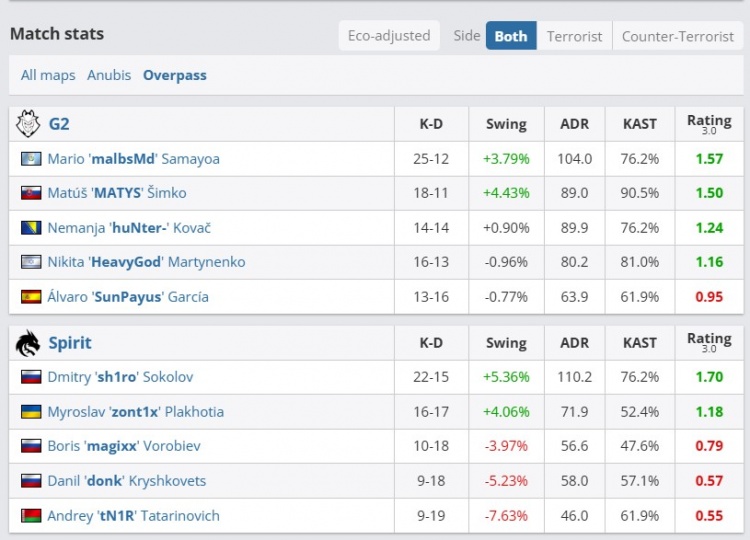This screenshot has width=750, height=540.
Task: Click sh1ro's 1.70 rating value
Action: click(709, 377)
